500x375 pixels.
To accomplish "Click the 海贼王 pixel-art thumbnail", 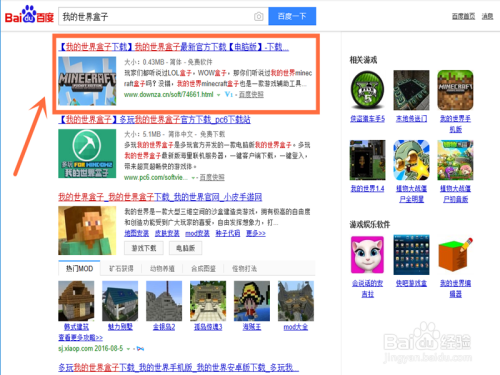I will [252, 301].
